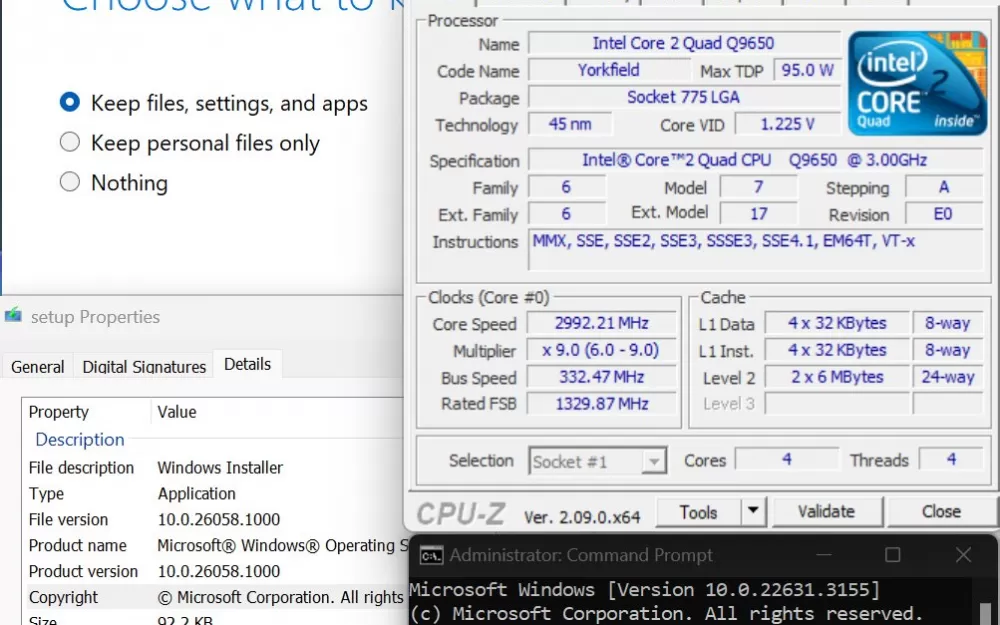This screenshot has width=1000, height=625.
Task: Switch to the General tab
Action: [38, 366]
